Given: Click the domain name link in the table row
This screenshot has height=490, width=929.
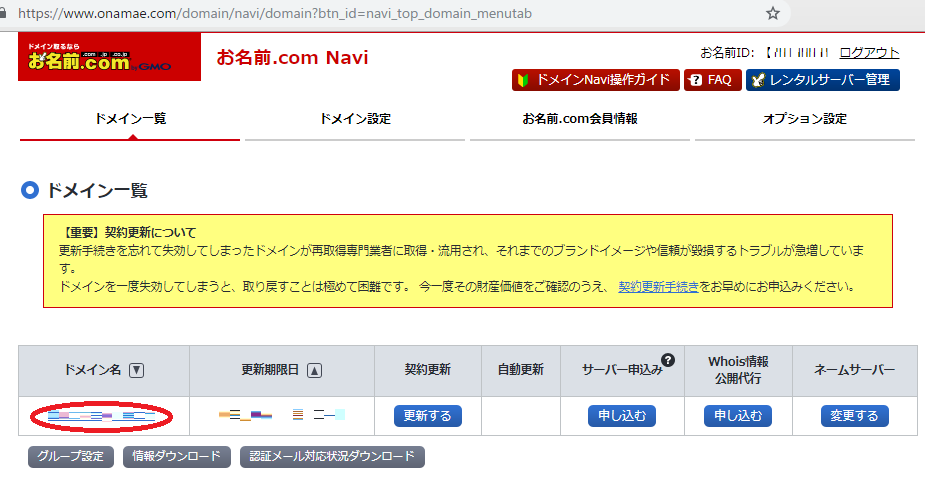Looking at the screenshot, I should coord(101,417).
